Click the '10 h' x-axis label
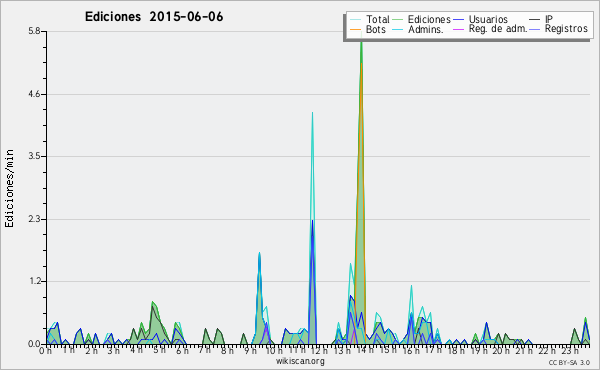 274,350
